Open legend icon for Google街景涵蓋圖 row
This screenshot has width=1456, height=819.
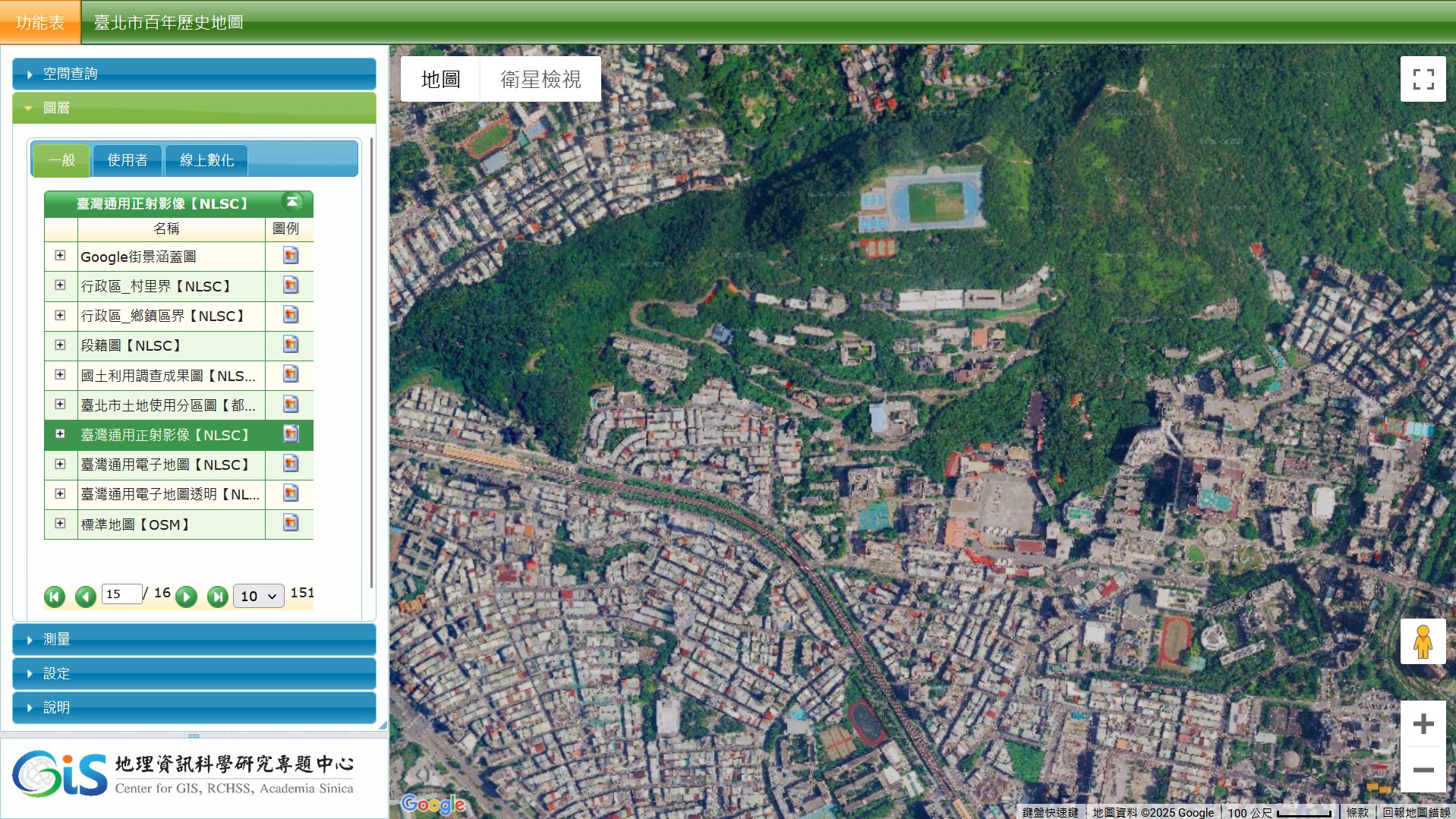coord(290,256)
